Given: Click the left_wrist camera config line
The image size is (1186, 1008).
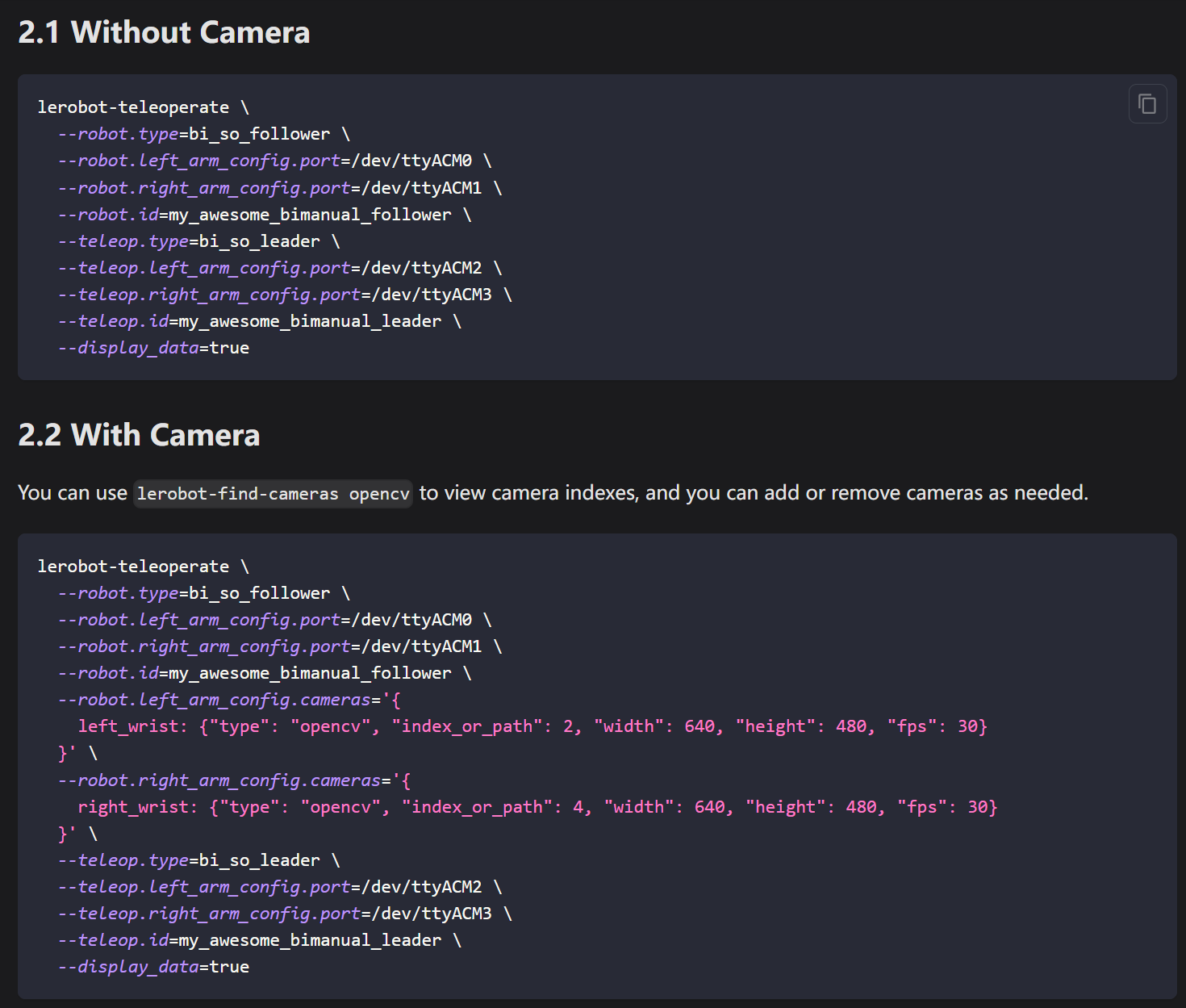Looking at the screenshot, I should (532, 726).
